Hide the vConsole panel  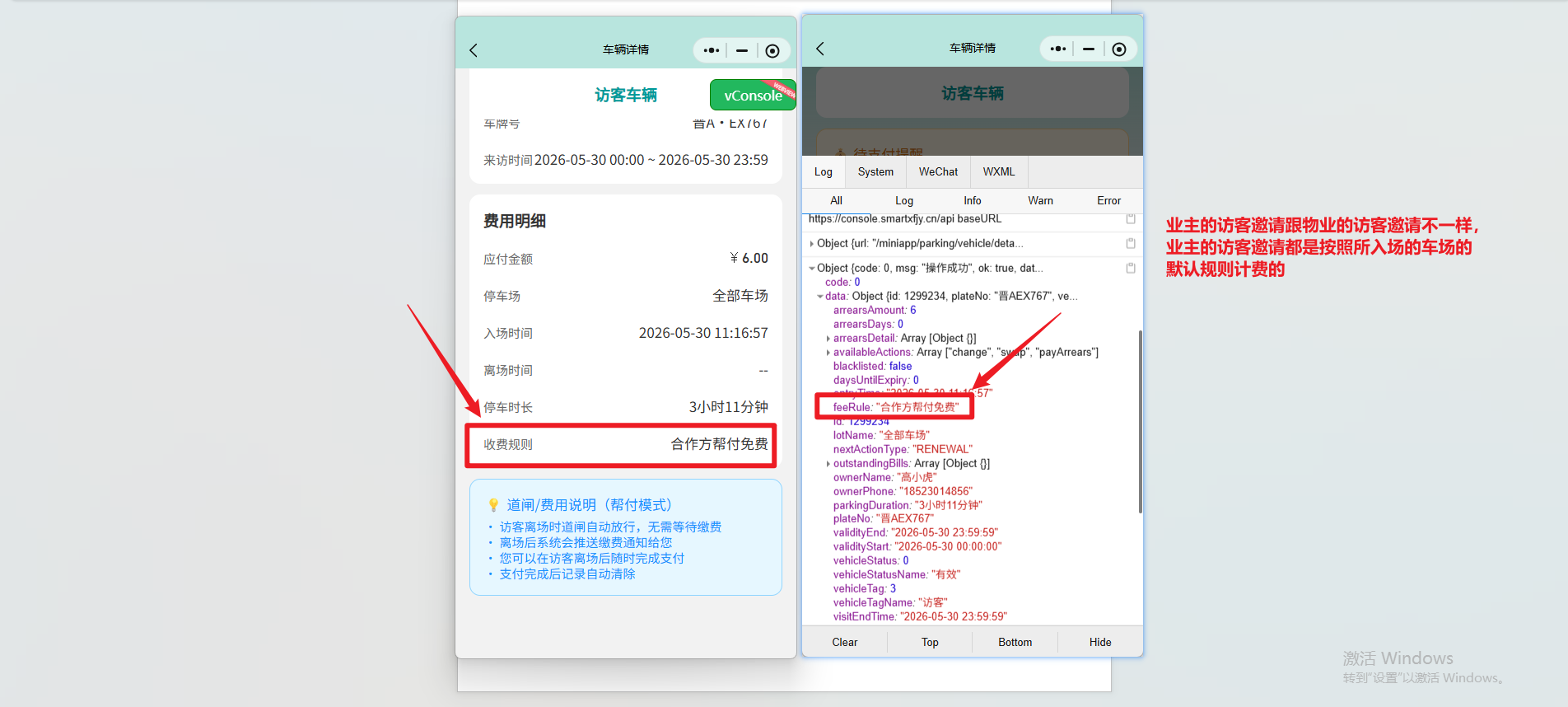1100,642
